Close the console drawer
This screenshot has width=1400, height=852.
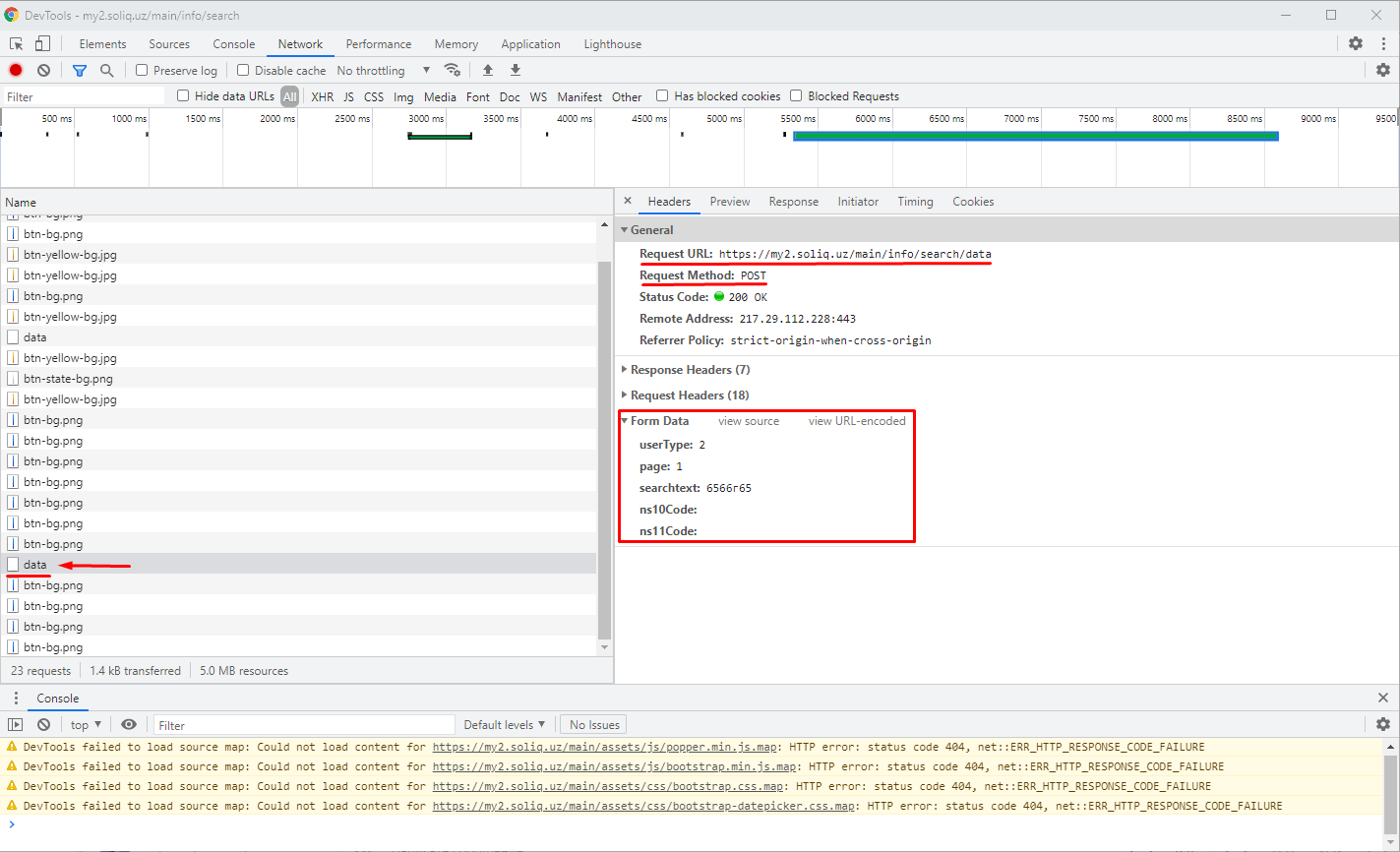1383,698
